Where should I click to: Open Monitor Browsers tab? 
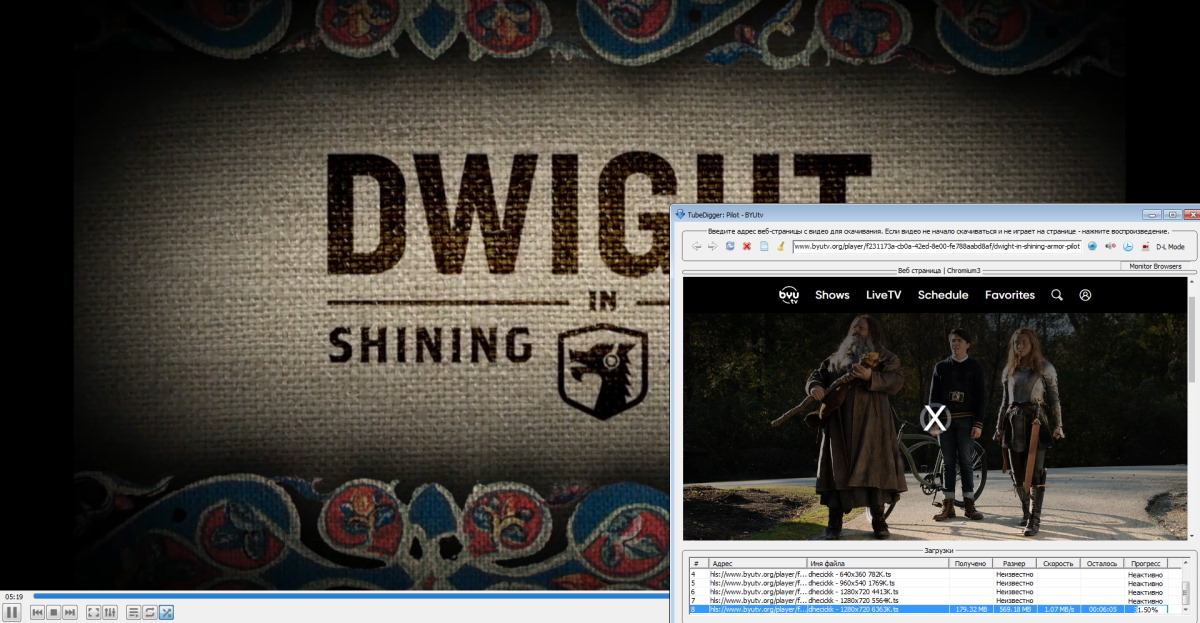(1155, 267)
